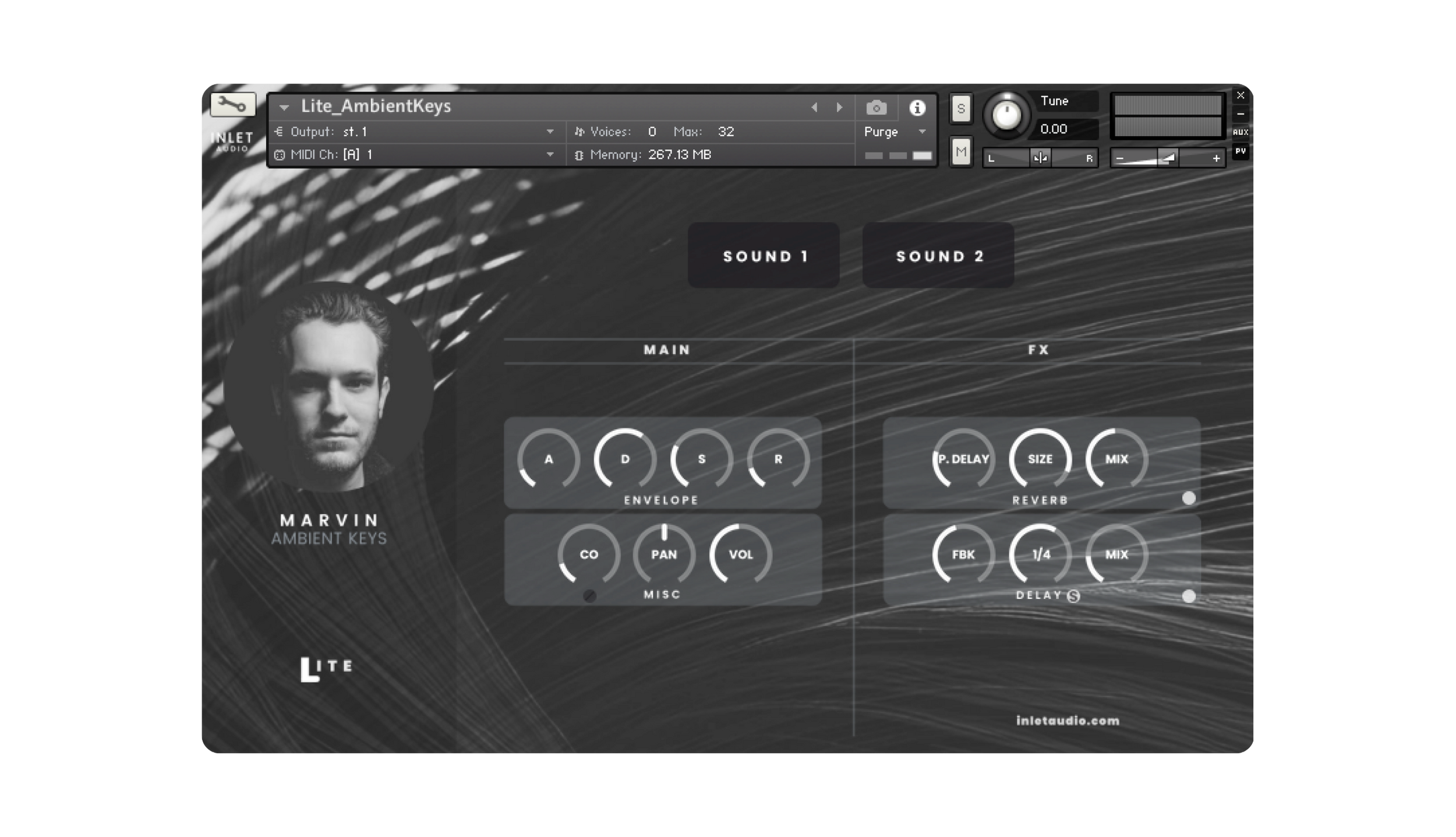Click the Attack A knob
Image resolution: width=1456 pixels, height=837 pixels.
click(549, 459)
